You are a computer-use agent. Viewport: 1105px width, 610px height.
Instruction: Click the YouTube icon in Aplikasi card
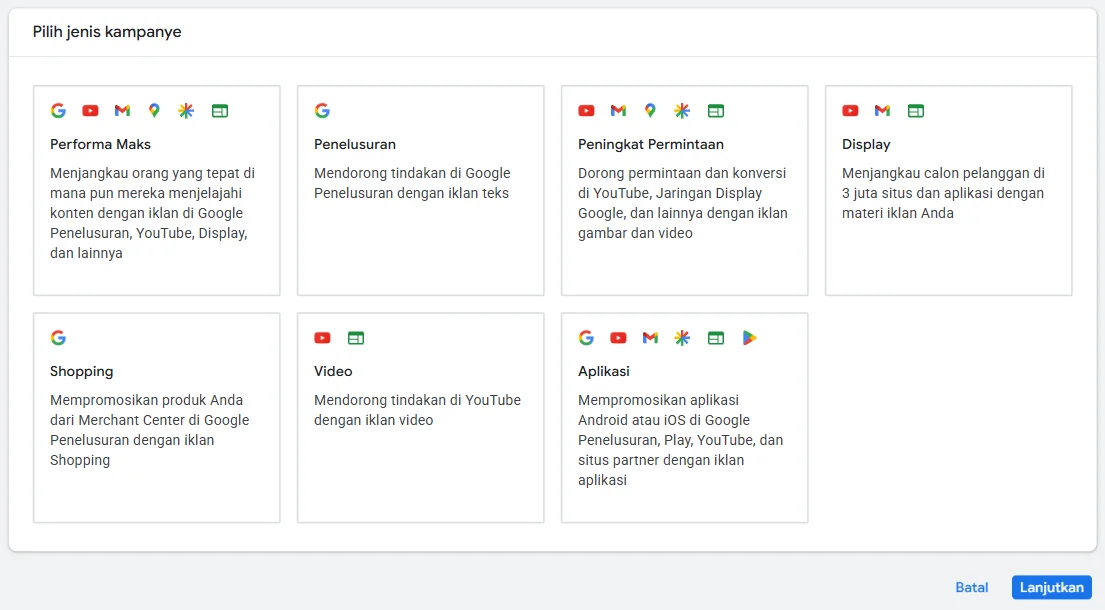[x=618, y=338]
